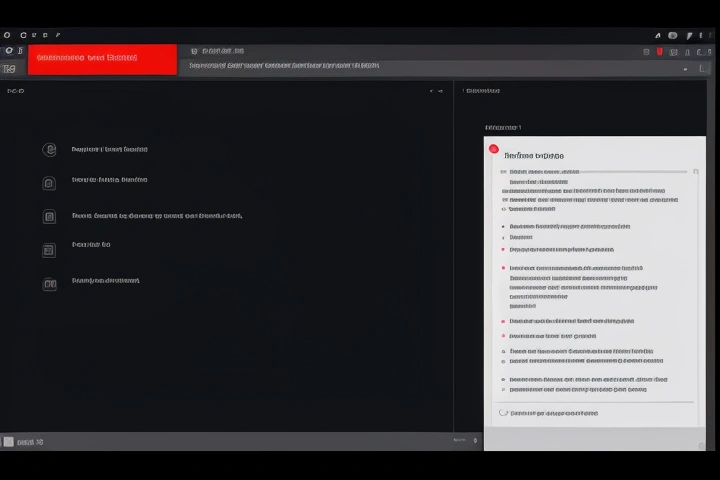Click the fifth icon in the left list
Image resolution: width=720 pixels, height=480 pixels.
click(49, 284)
